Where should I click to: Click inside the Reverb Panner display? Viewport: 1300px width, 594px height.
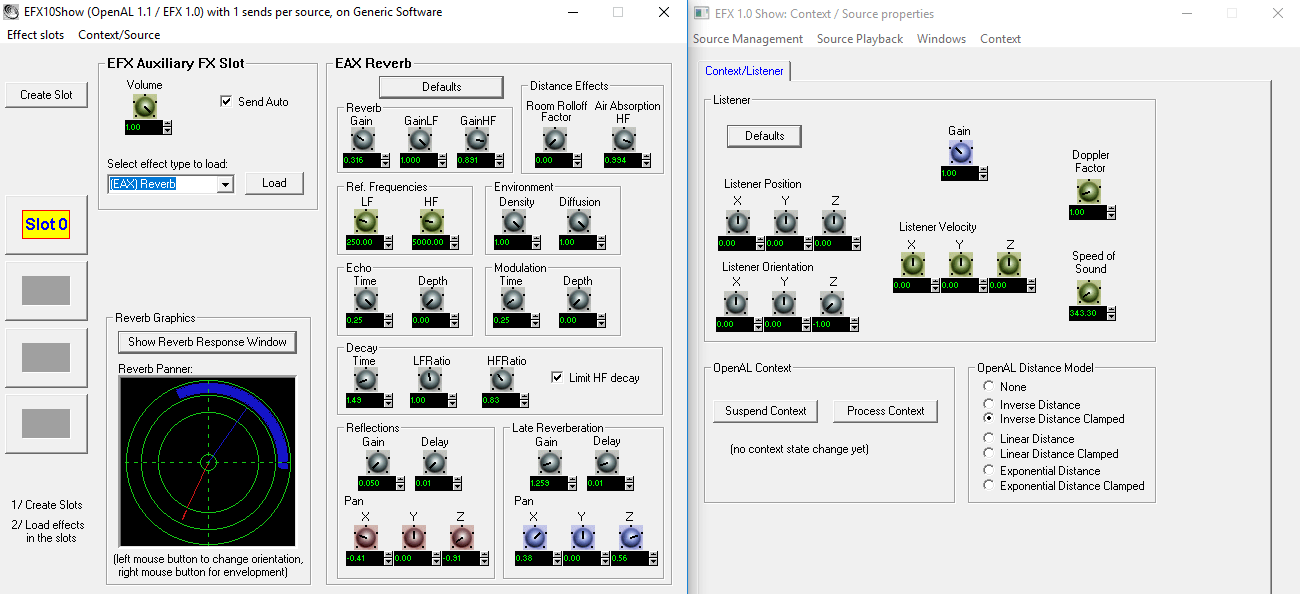point(207,462)
